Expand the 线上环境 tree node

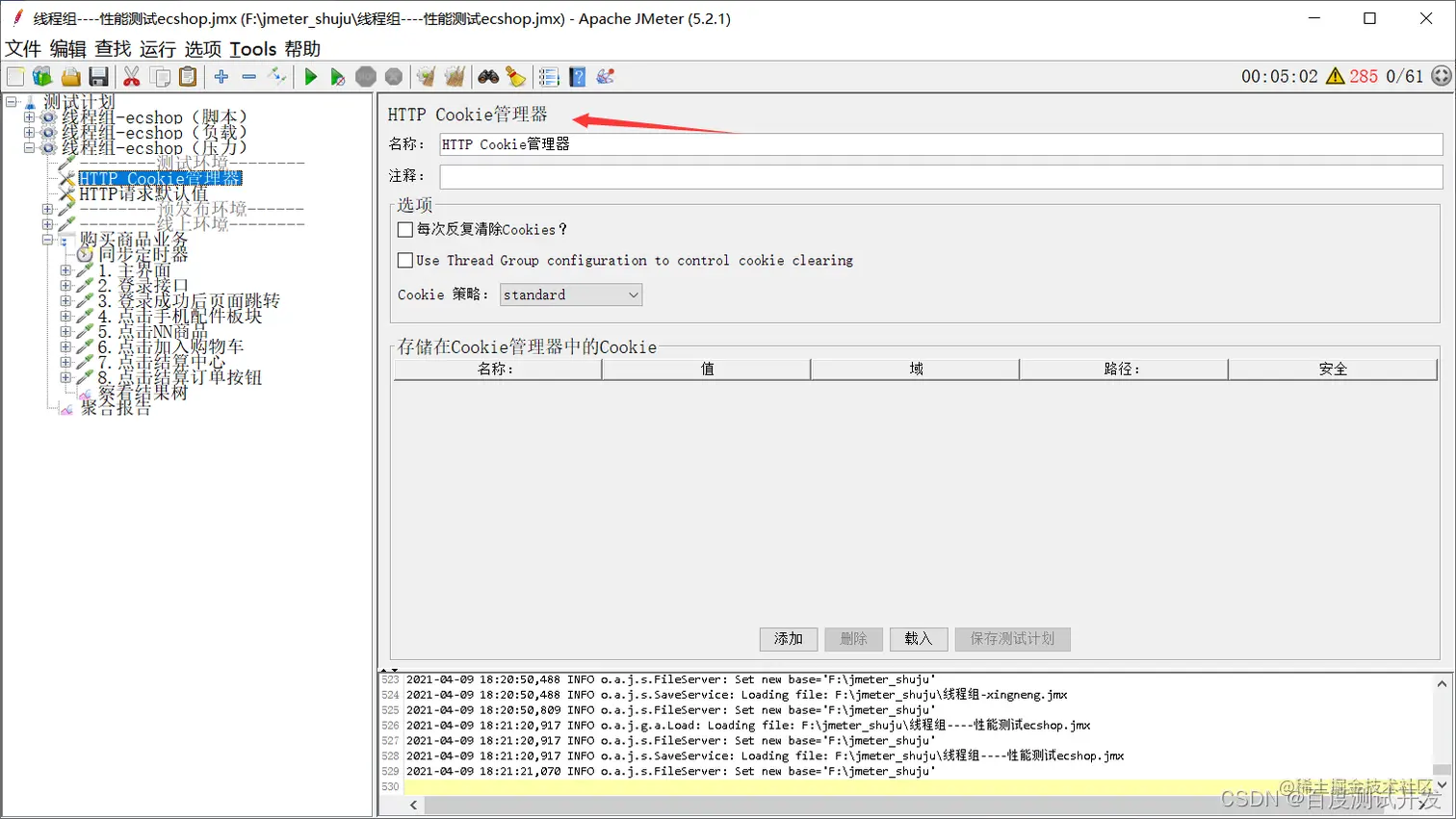point(47,224)
